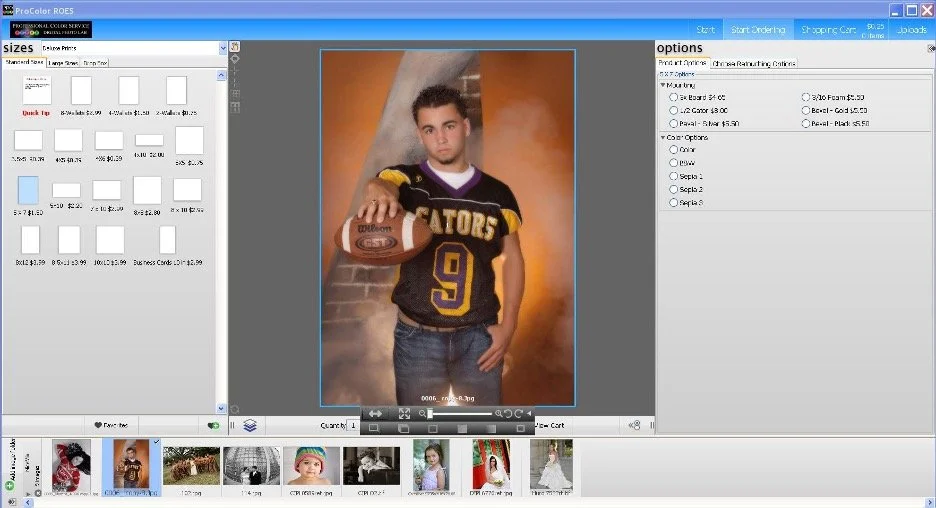Click the Favorites button
Screen dimensions: 936x508
pyautogui.click(x=111, y=425)
